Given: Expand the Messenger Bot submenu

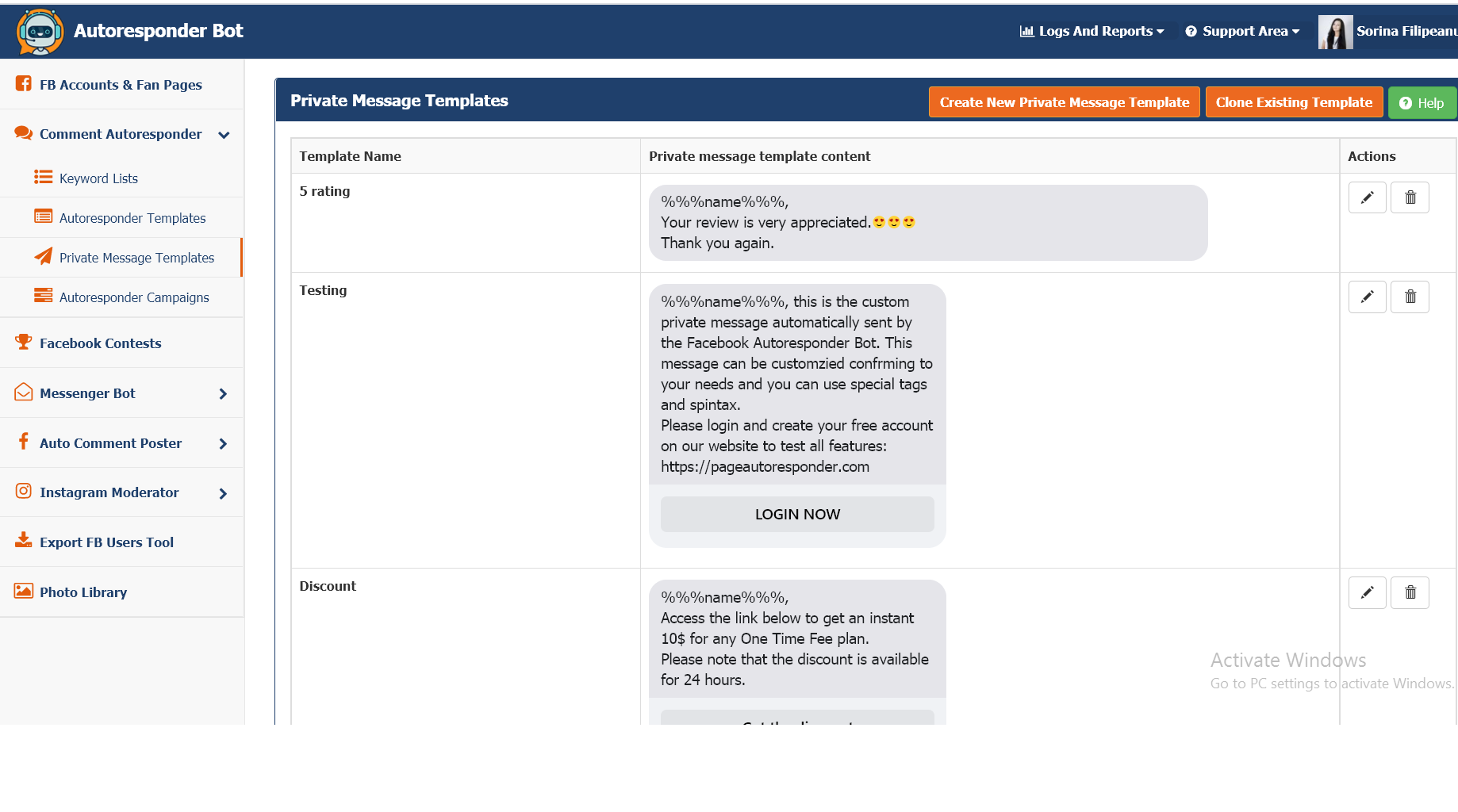Looking at the screenshot, I should (x=223, y=394).
